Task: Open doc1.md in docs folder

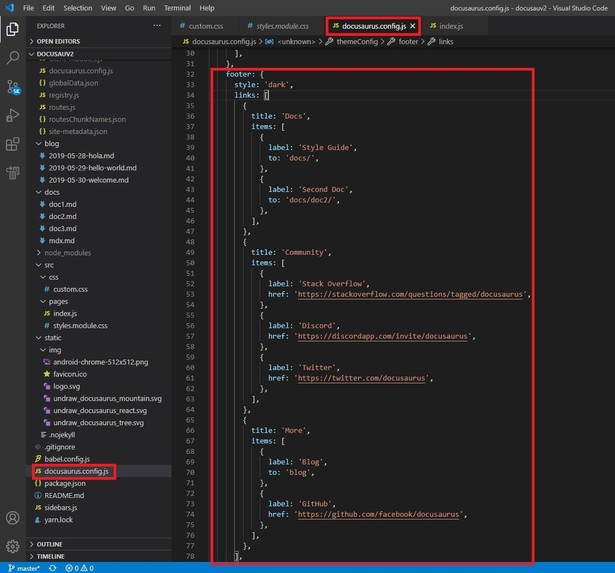Action: [x=62, y=204]
